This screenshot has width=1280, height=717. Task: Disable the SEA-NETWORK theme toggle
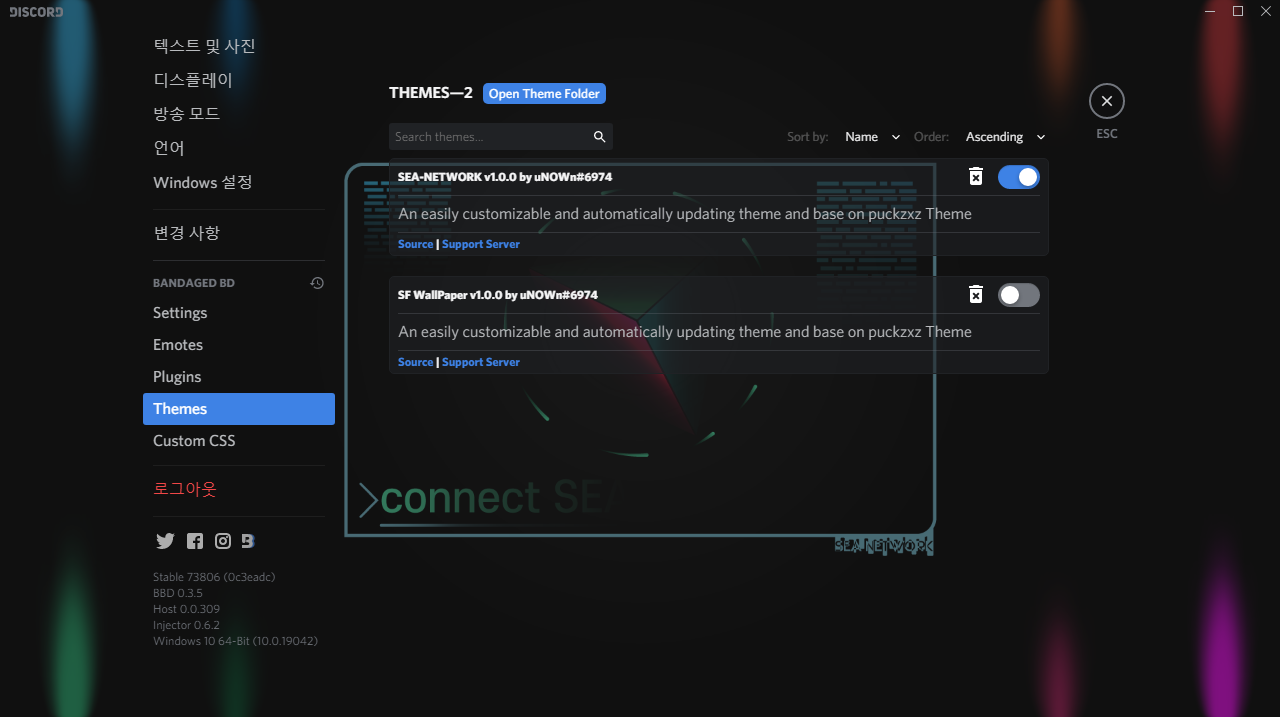(x=1019, y=177)
